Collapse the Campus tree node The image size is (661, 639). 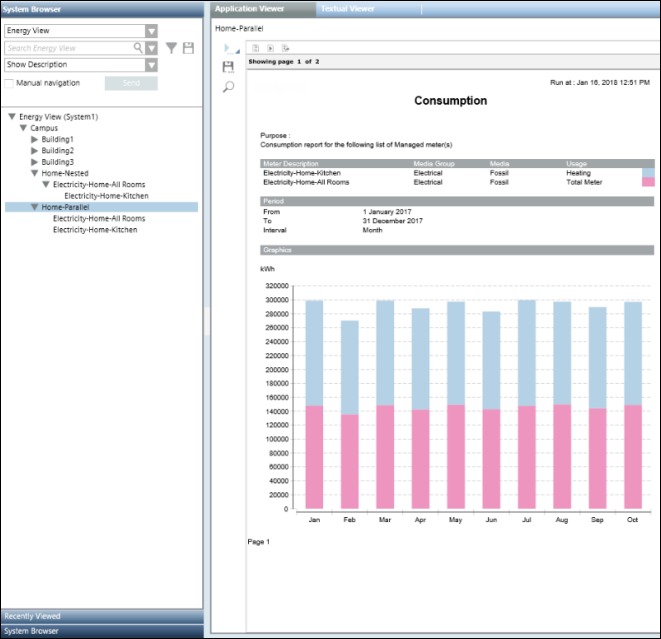click(23, 128)
